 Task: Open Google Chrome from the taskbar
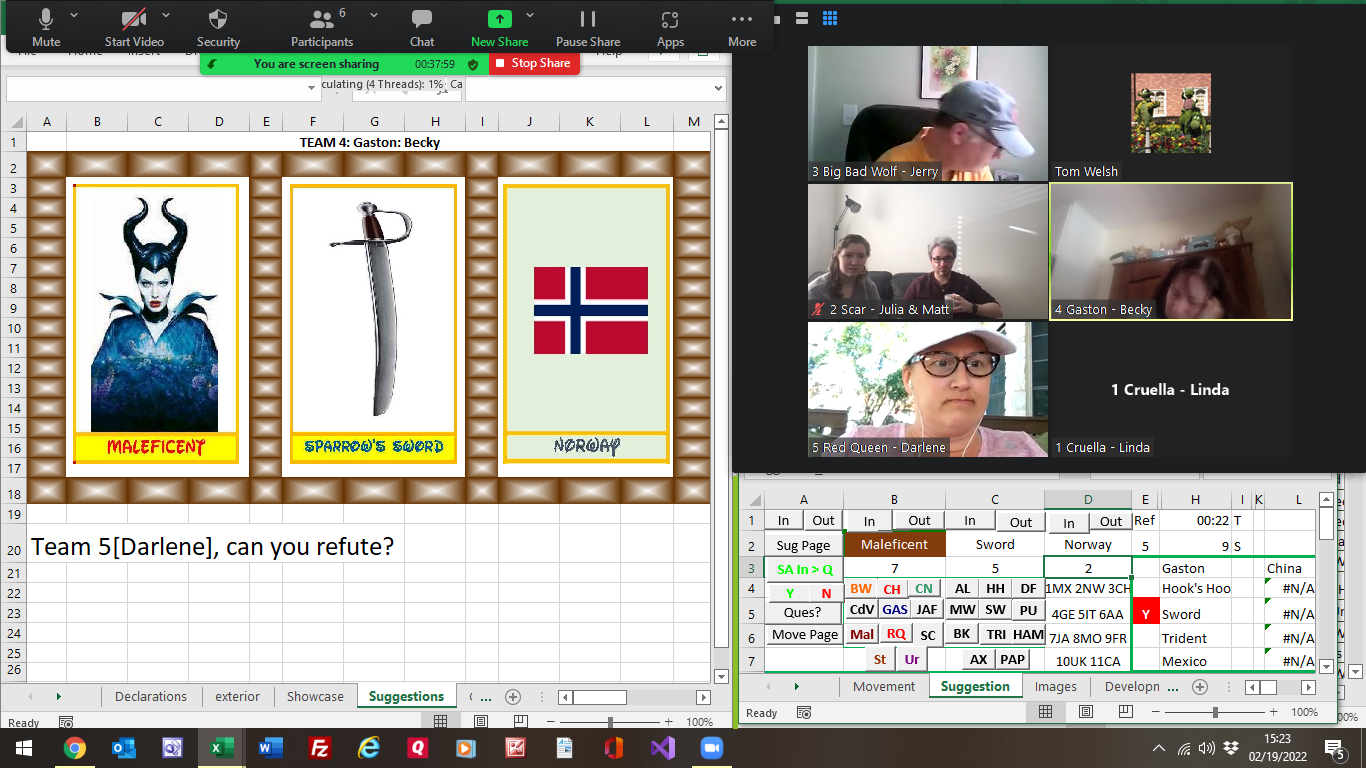coord(74,748)
